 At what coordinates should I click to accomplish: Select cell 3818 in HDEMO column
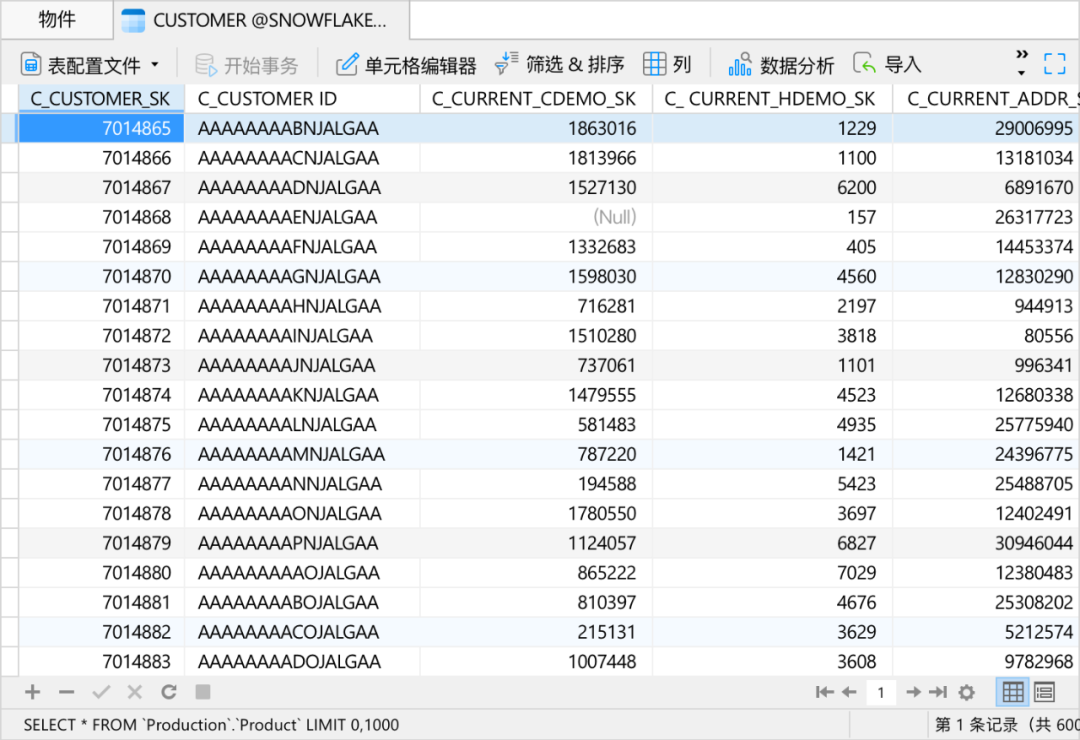click(x=772, y=336)
